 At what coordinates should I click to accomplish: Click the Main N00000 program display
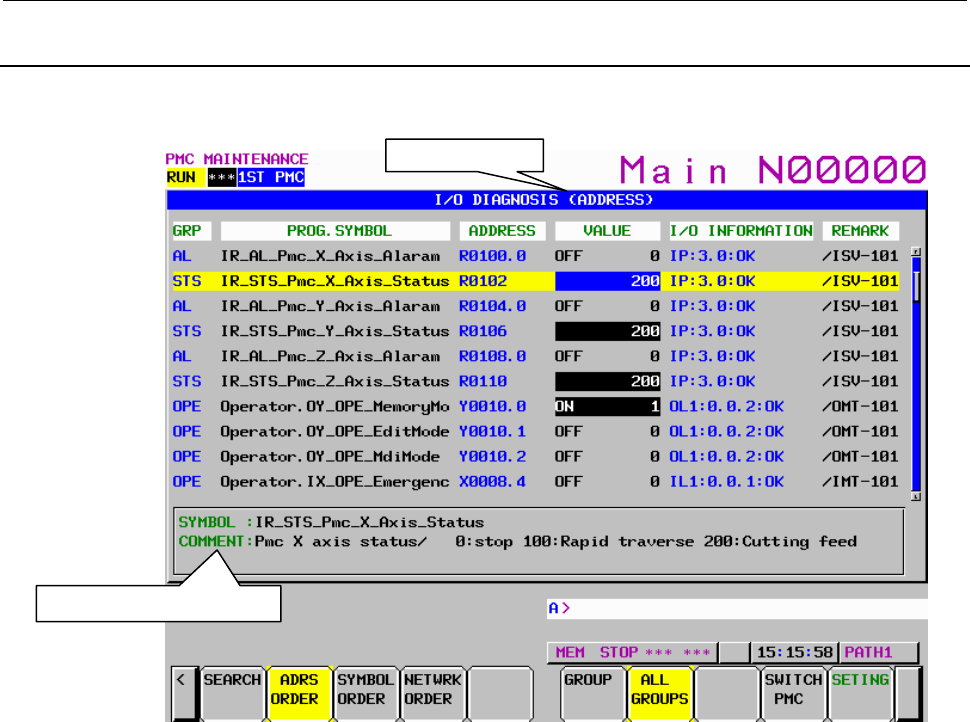click(773, 170)
